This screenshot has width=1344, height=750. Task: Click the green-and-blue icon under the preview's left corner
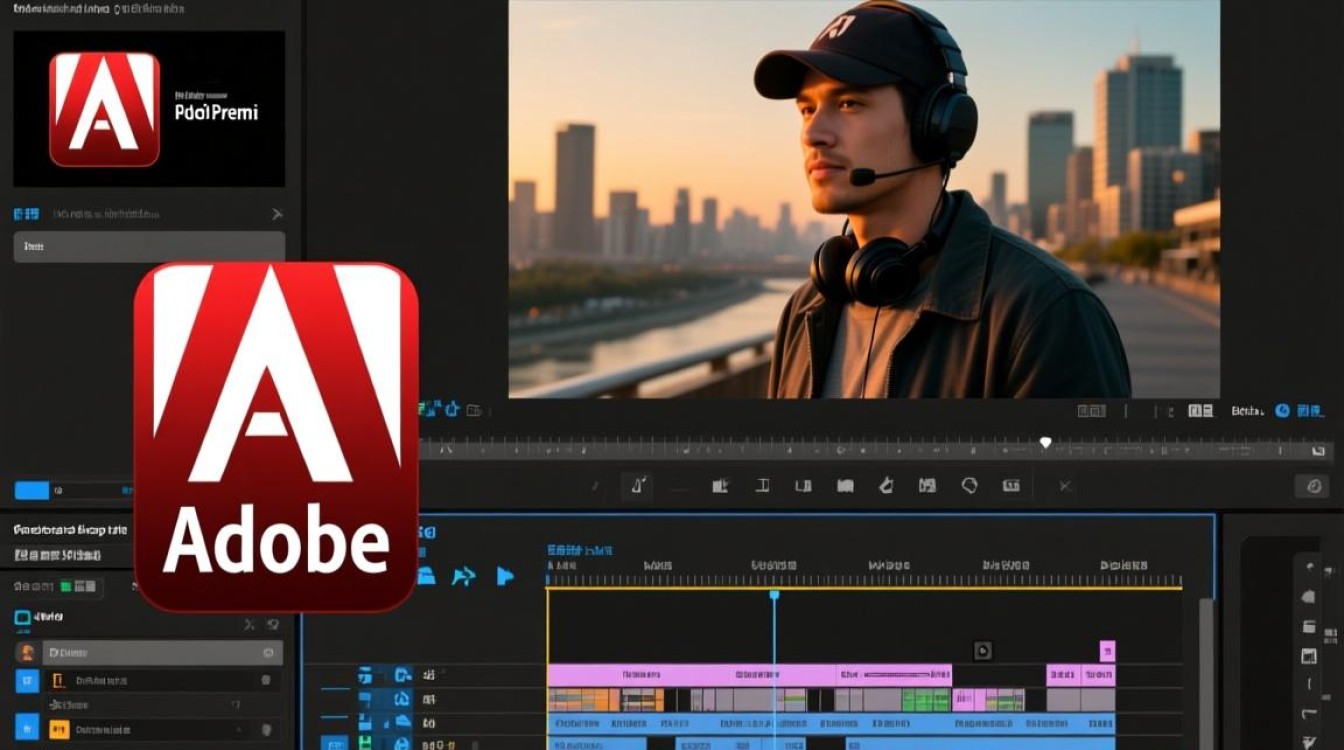[x=431, y=409]
